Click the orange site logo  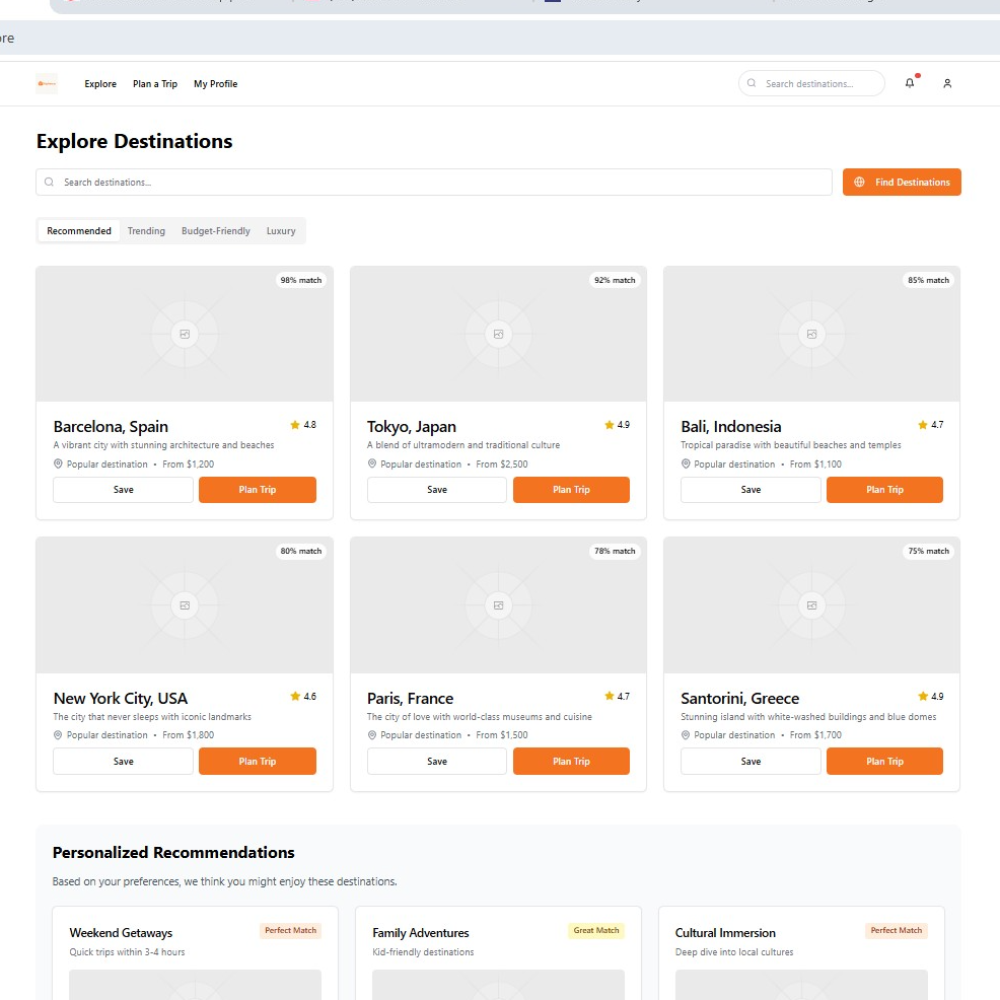click(x=47, y=84)
